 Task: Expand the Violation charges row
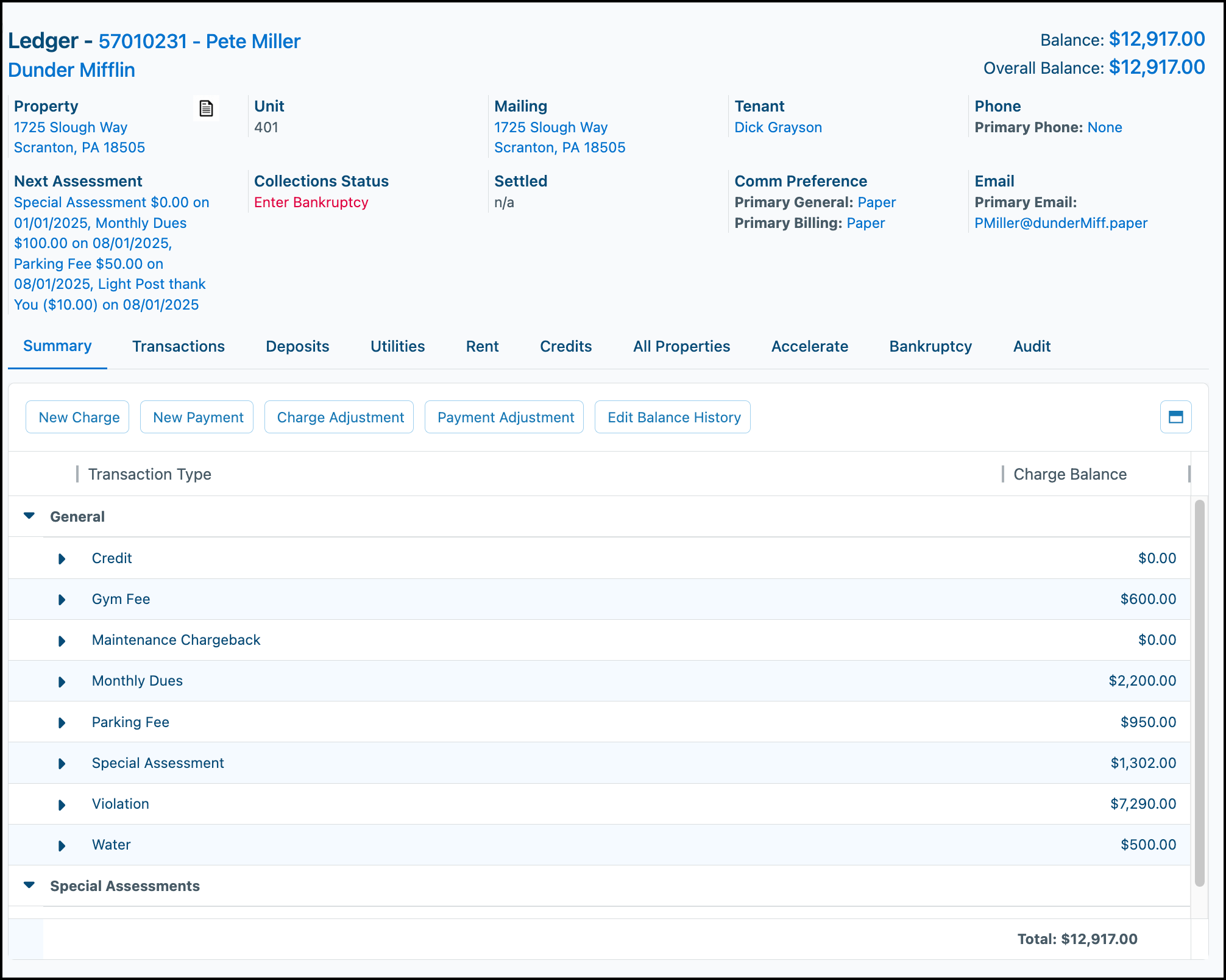[62, 804]
